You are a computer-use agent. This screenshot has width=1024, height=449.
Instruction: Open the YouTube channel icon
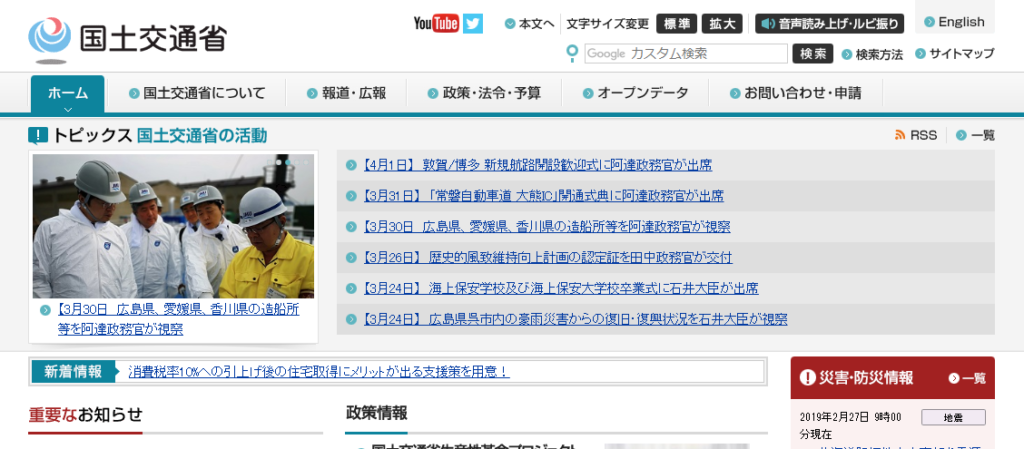coord(436,23)
